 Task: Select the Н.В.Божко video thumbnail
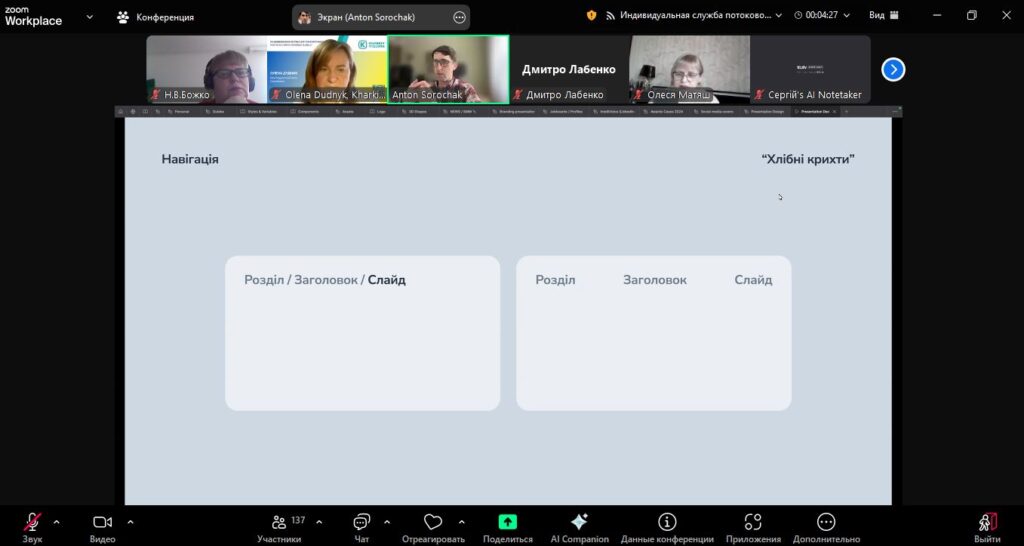[206, 69]
